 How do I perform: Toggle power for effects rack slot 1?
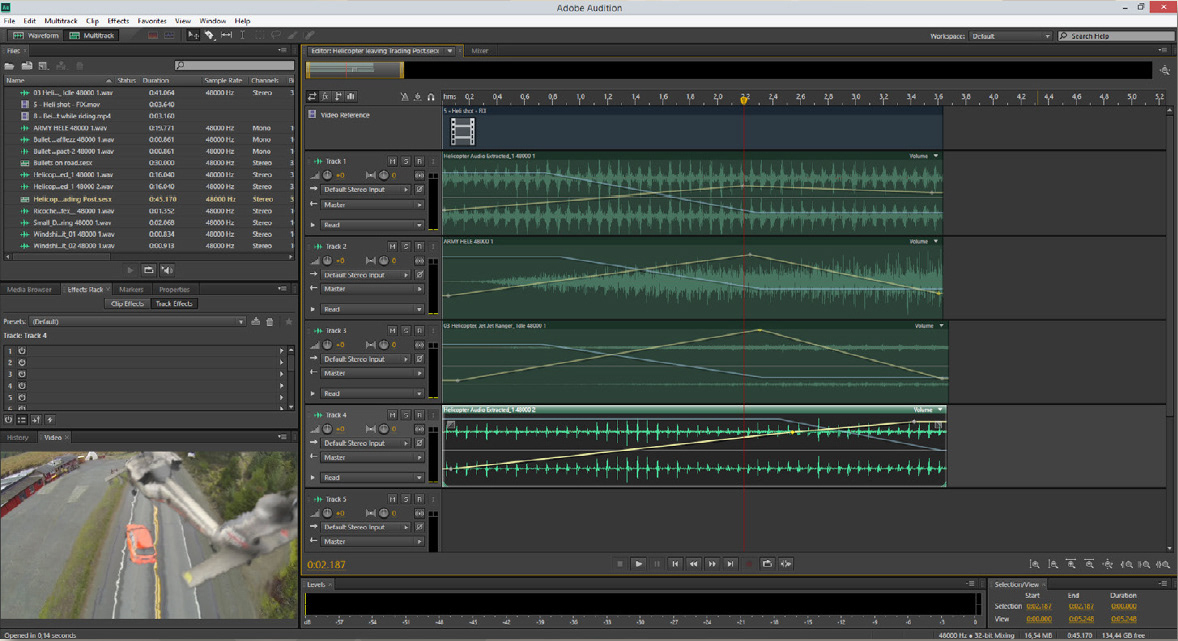coord(22,351)
